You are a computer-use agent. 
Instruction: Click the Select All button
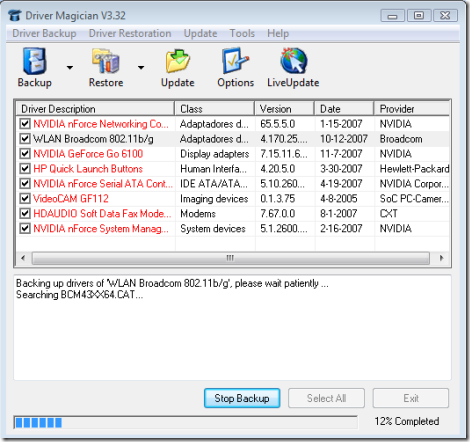(x=326, y=398)
